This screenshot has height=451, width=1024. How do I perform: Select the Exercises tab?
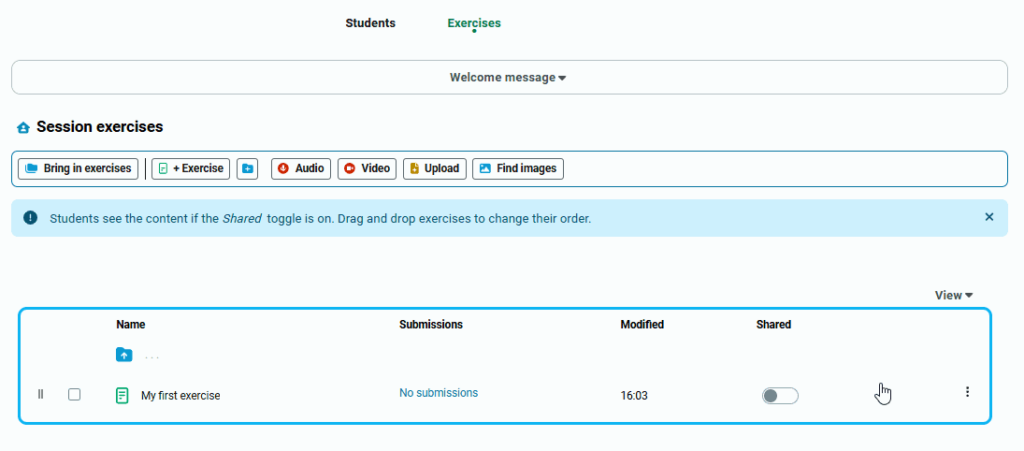click(474, 23)
